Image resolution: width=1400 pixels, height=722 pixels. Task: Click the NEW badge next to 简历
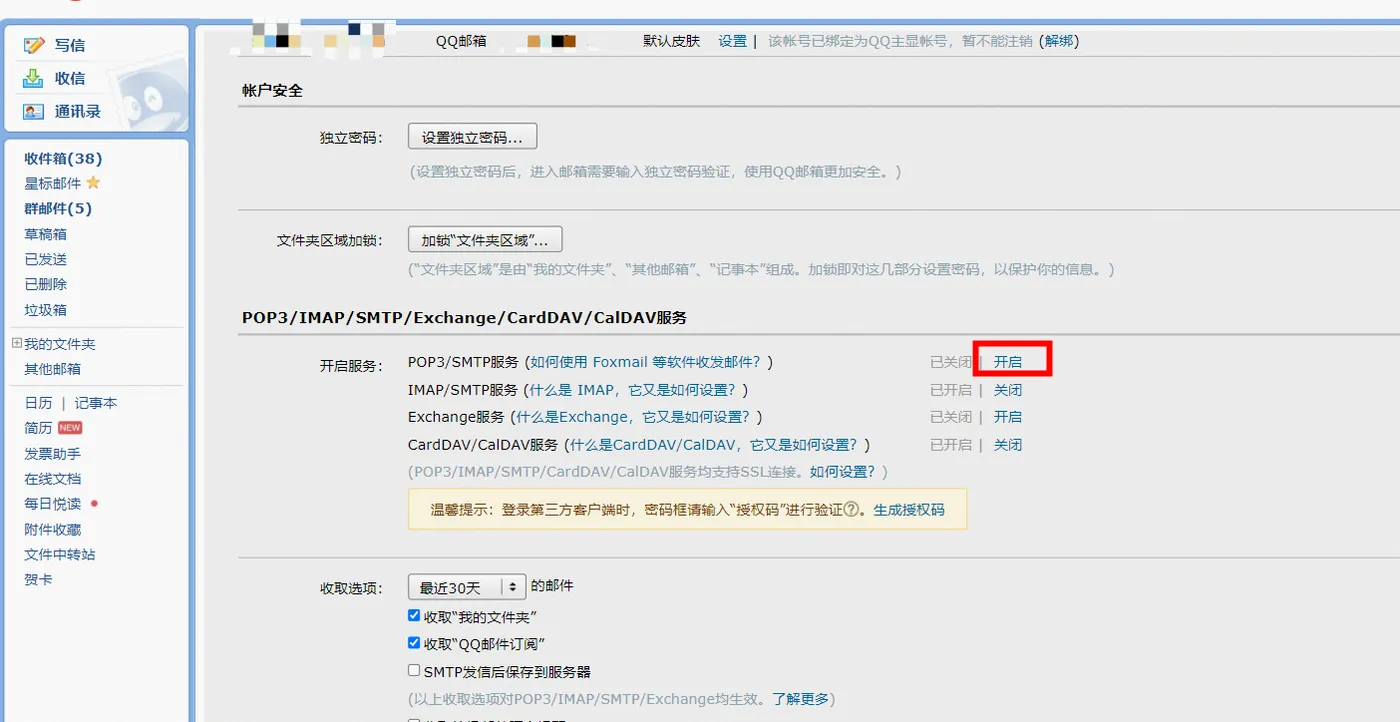70,428
